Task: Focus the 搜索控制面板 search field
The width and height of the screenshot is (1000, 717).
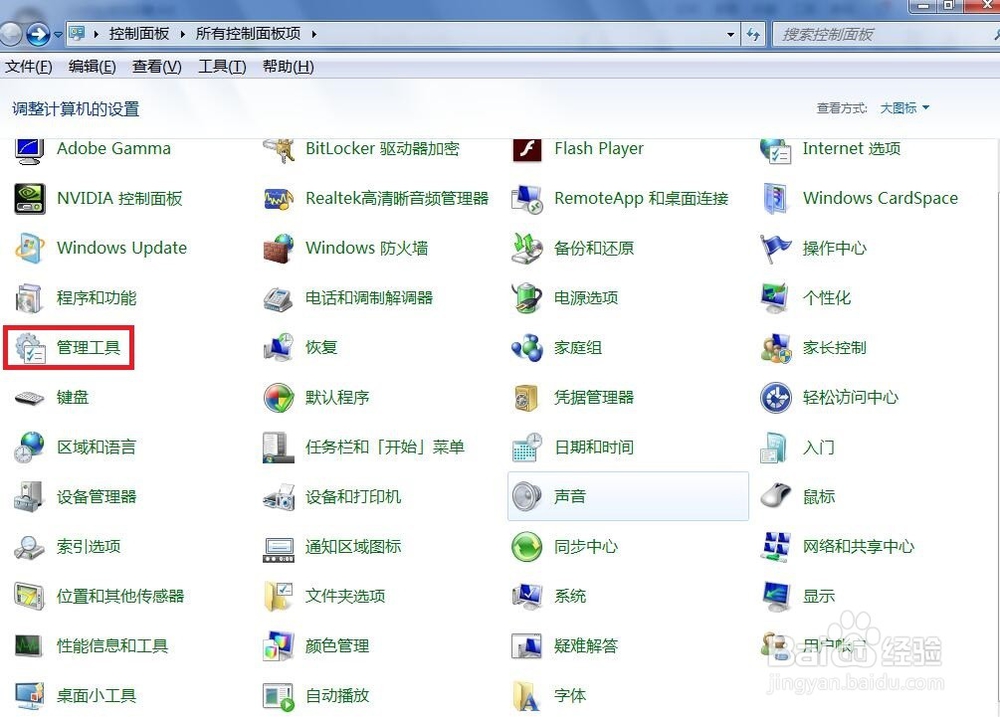Action: [x=886, y=34]
